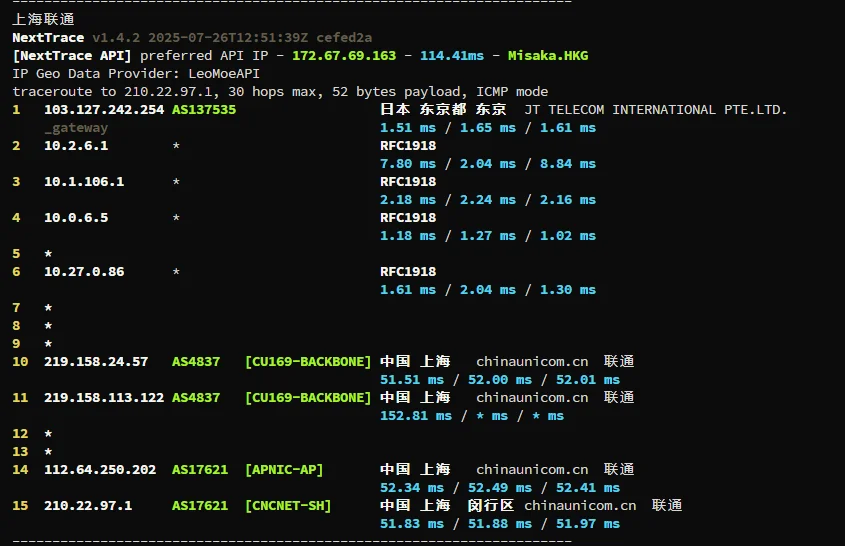The image size is (845, 546).
Task: Click the _gateway hostname under hop 1
Action: tap(76, 127)
